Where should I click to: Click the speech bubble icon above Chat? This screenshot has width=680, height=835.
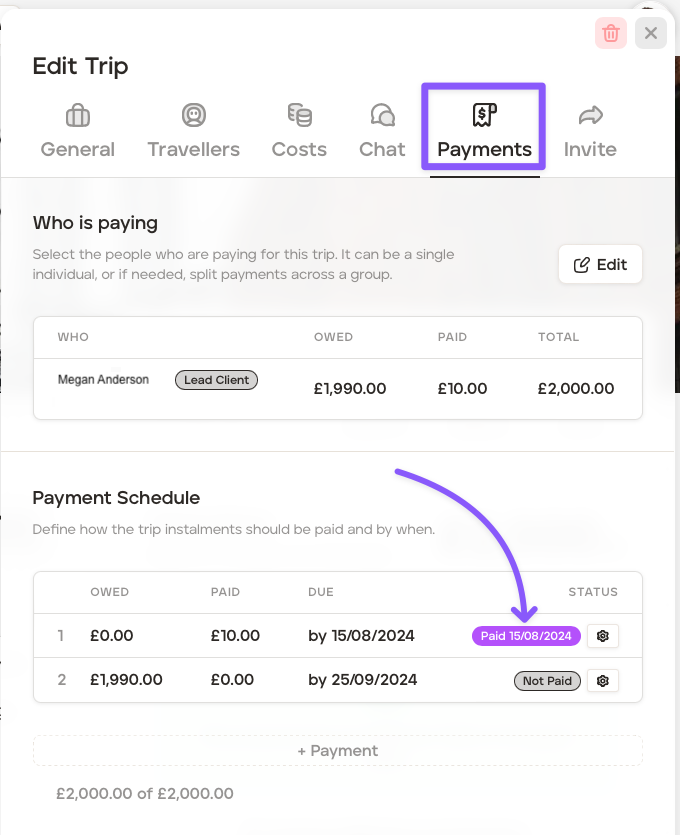tap(382, 116)
